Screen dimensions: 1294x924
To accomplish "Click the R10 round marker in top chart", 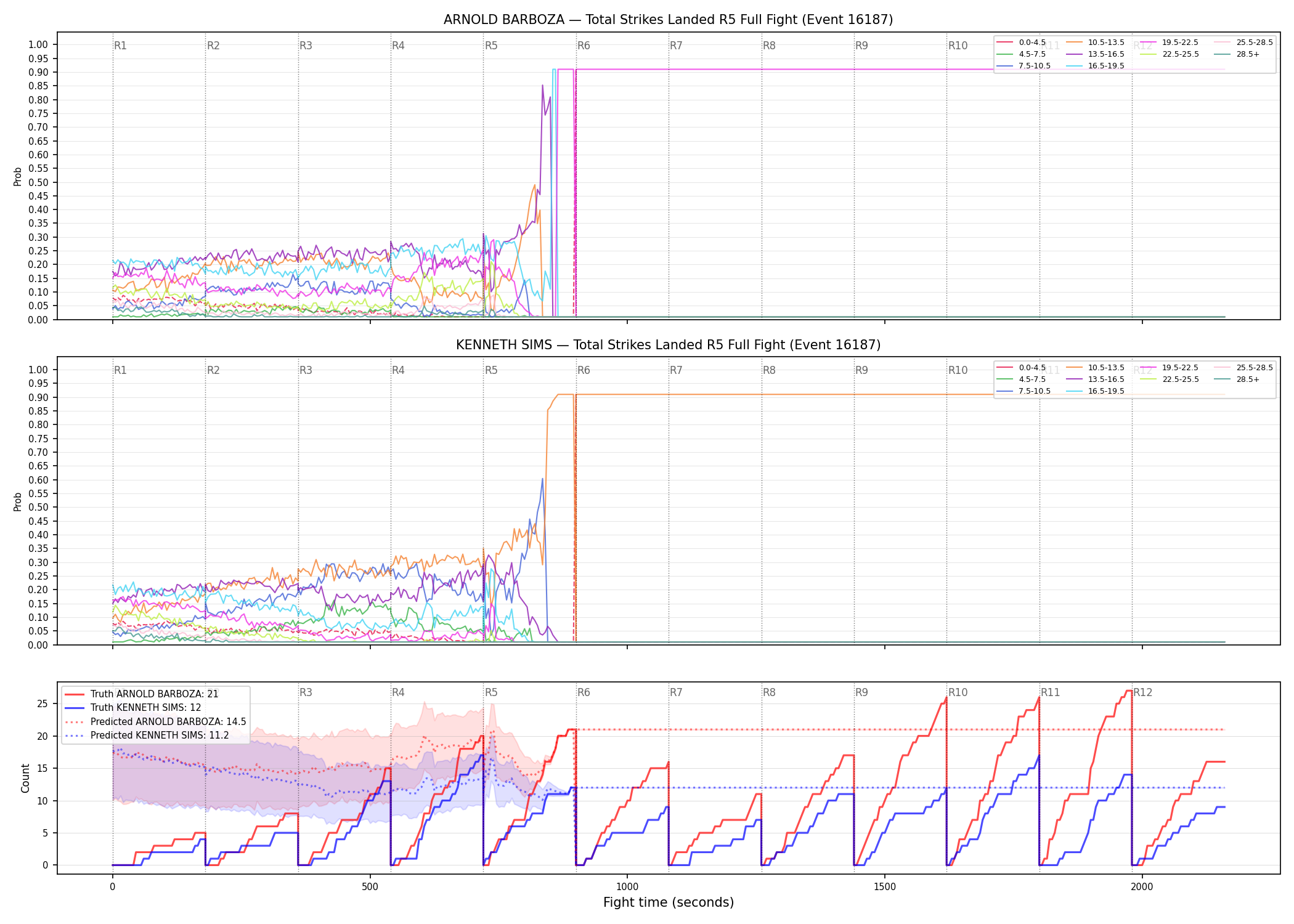I will [958, 46].
